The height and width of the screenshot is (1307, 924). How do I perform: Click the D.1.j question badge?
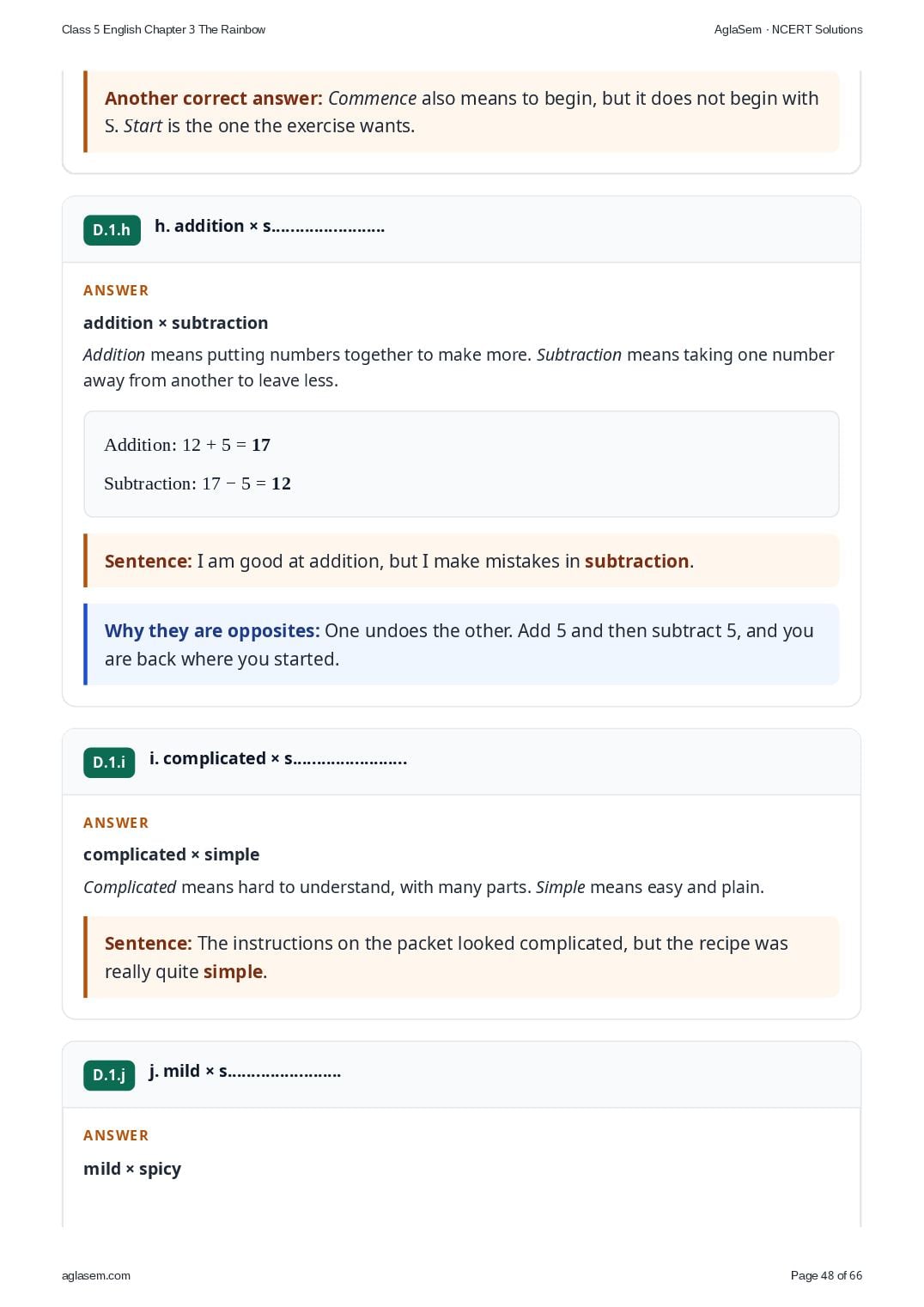click(x=109, y=1075)
